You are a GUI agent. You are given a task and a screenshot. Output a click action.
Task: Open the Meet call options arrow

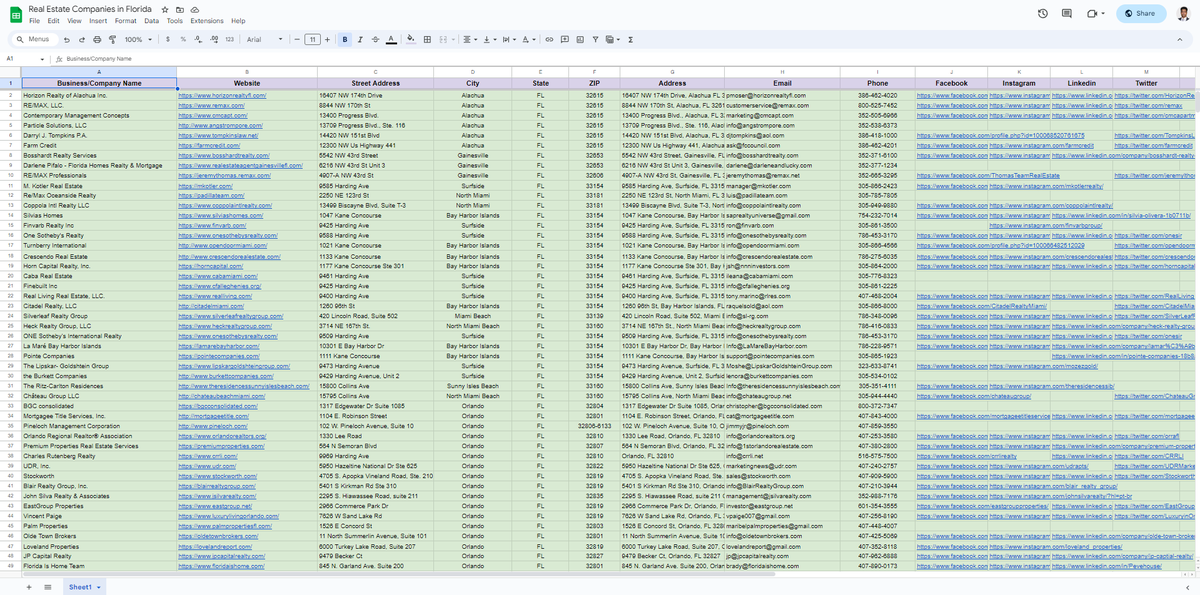click(x=1104, y=13)
